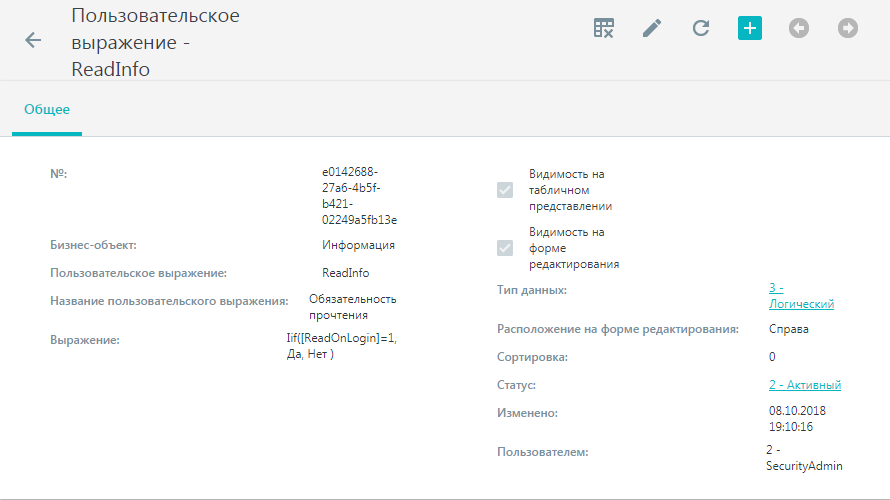Go back using the left arrow icon
This screenshot has height=500, width=890.
pyautogui.click(x=33, y=40)
